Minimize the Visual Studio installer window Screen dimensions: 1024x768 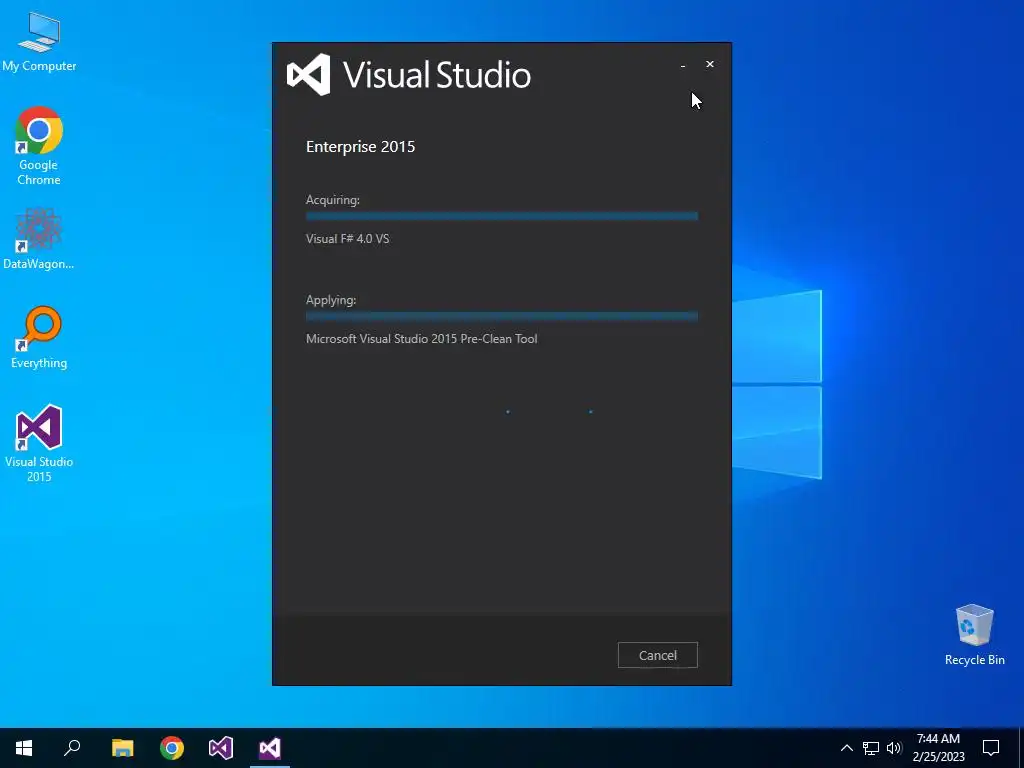pyautogui.click(x=683, y=65)
